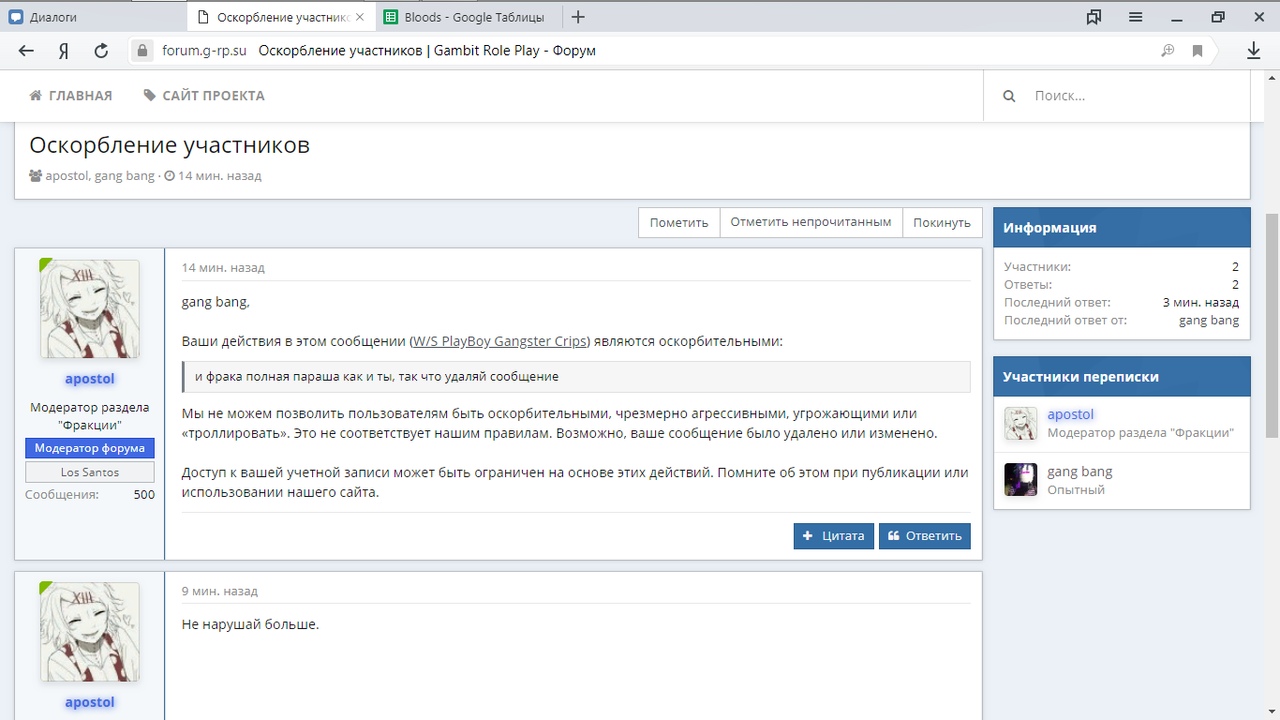
Task: Click gang bang avatar in participants
Action: (1020, 480)
